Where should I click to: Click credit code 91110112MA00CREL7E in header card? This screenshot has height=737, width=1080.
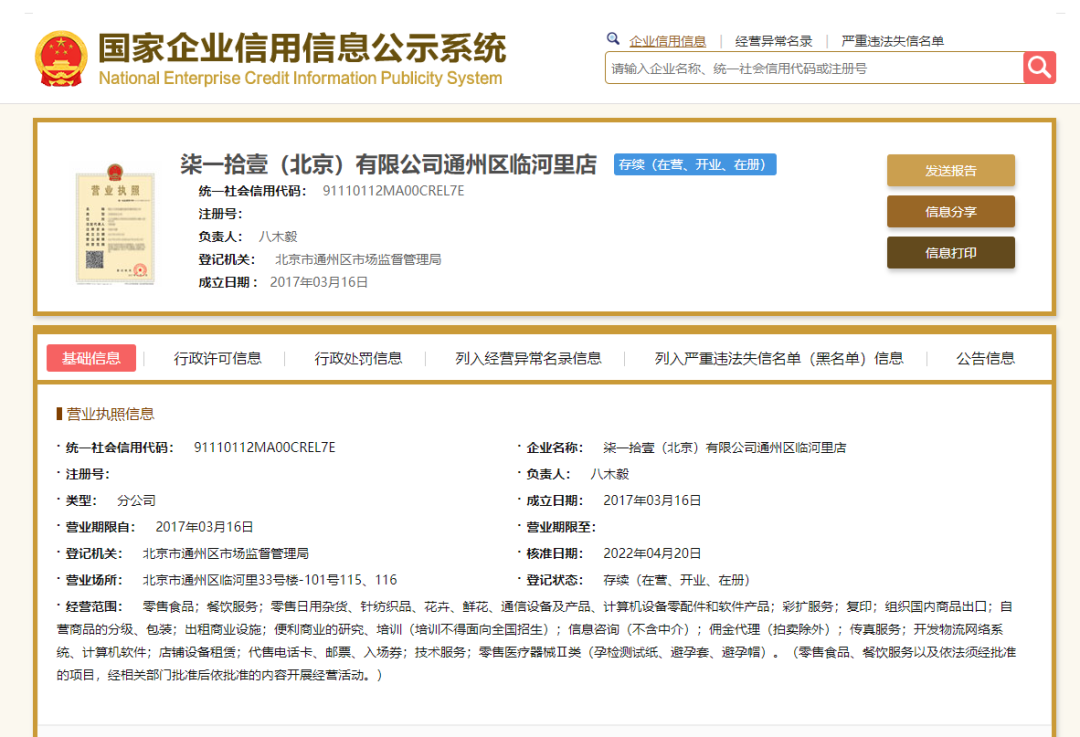click(x=393, y=191)
